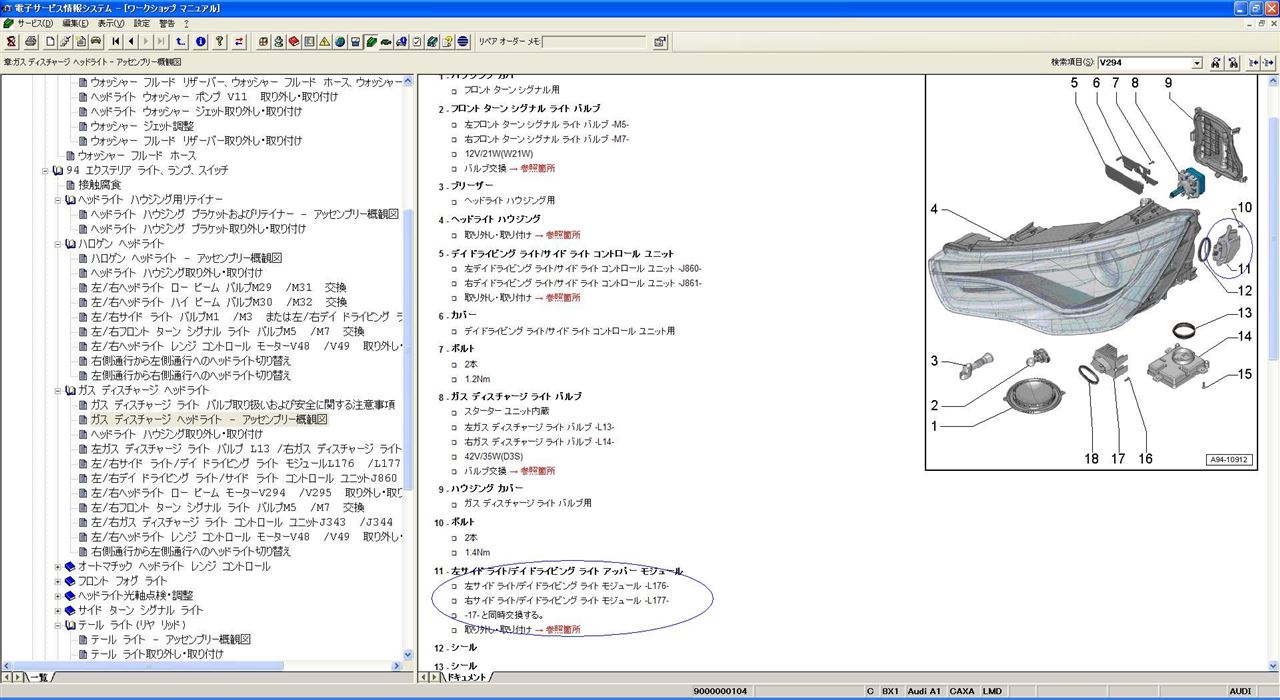Collapse the ヘッドライト ハウジング用リテイナー tree node

[58, 200]
